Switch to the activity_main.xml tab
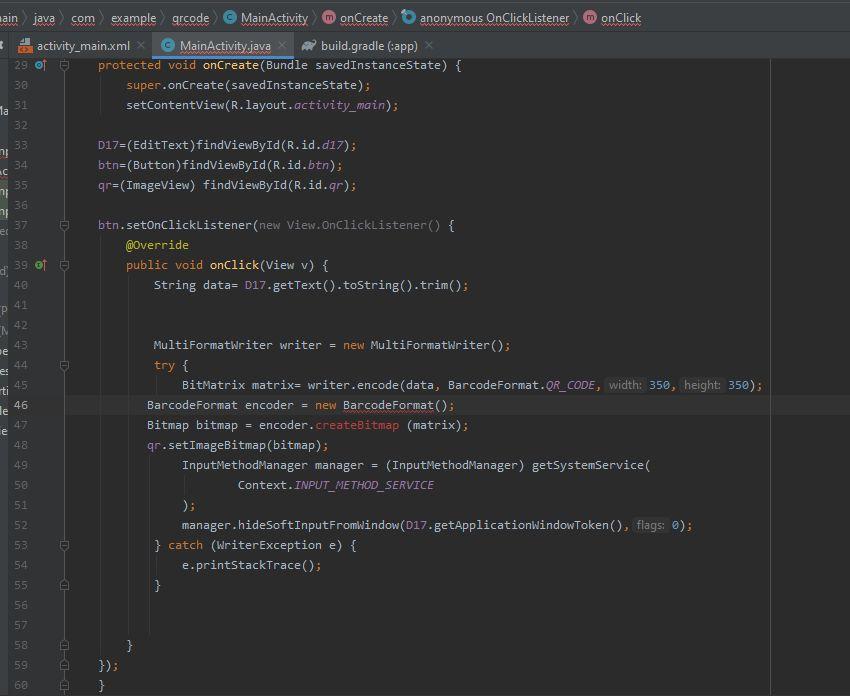 pos(85,45)
